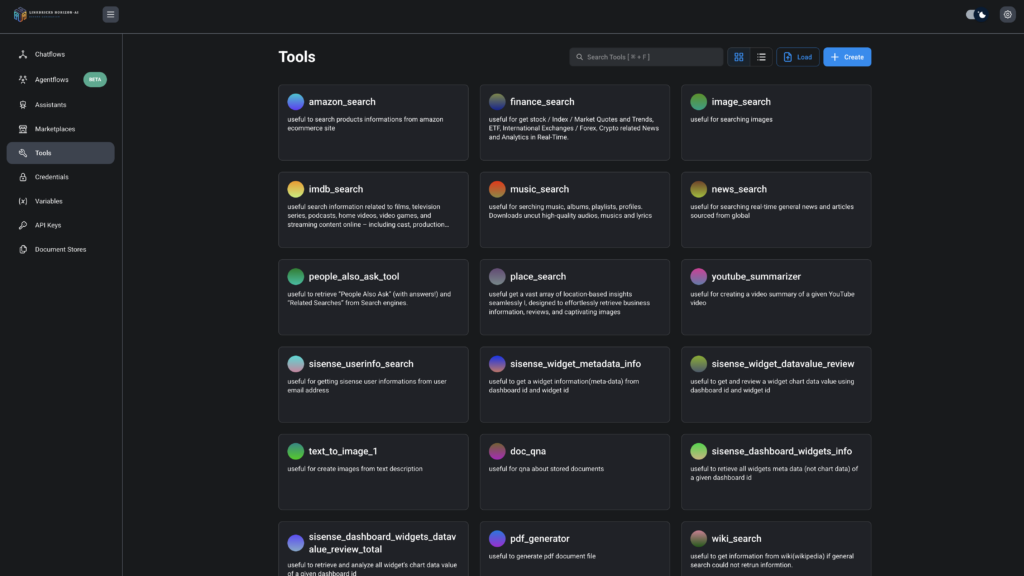Open Marketplaces in the sidebar
This screenshot has width=1024, height=576.
tap(61, 129)
